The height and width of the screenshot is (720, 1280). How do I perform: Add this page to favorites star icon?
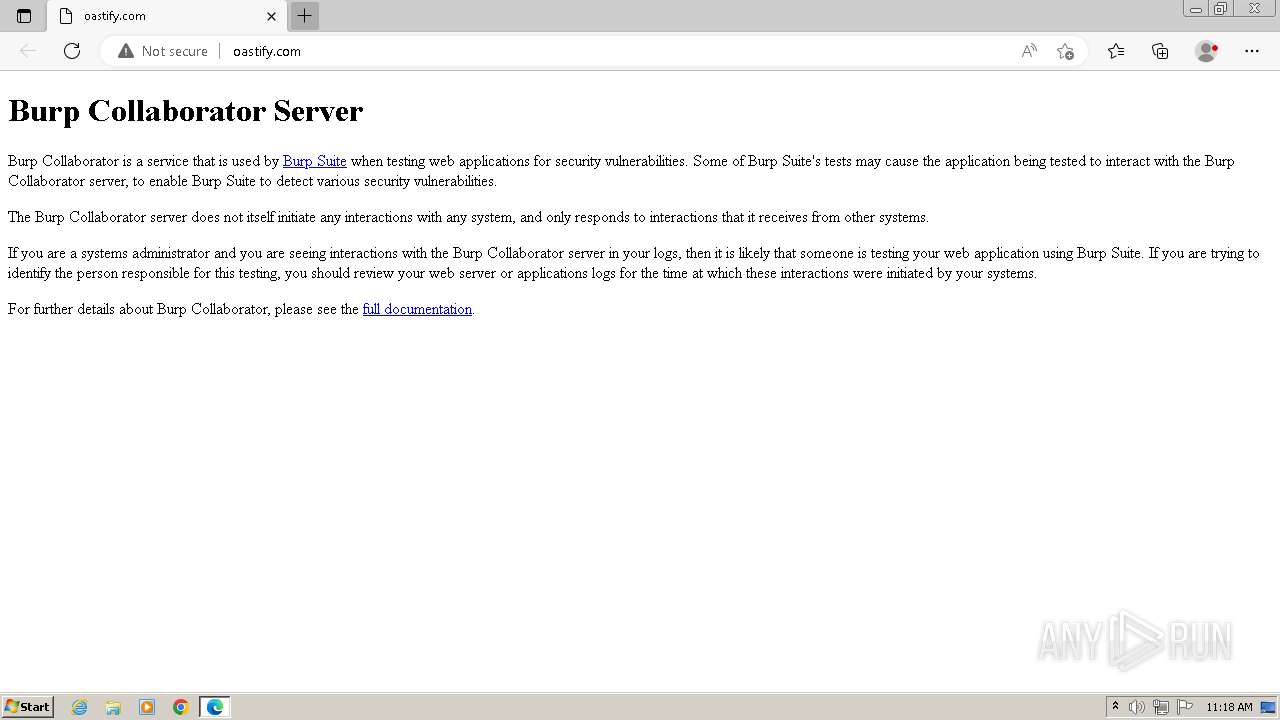(x=1065, y=51)
